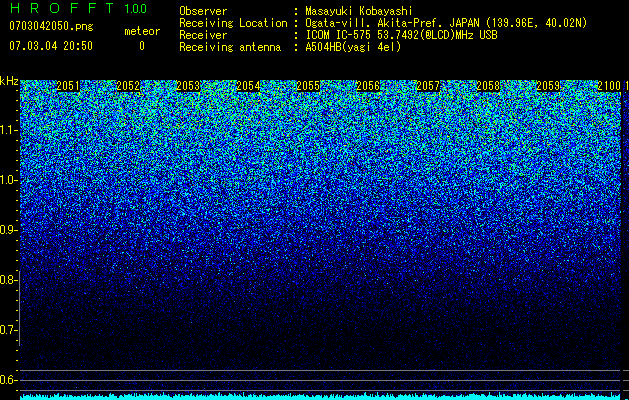Click the 'Receiving antenna' label
The height and width of the screenshot is (400, 629).
click(230, 47)
